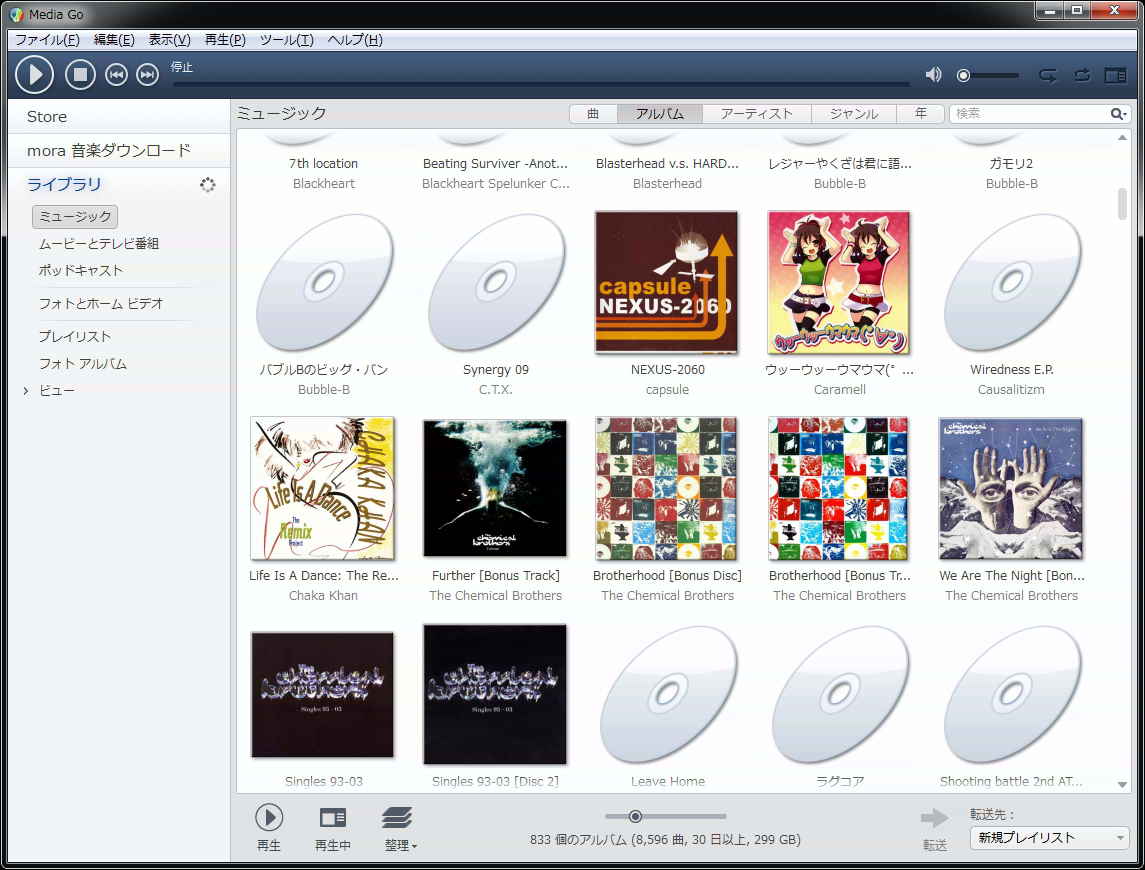Open the ヘルプ menu
This screenshot has height=870, width=1145.
pos(355,39)
